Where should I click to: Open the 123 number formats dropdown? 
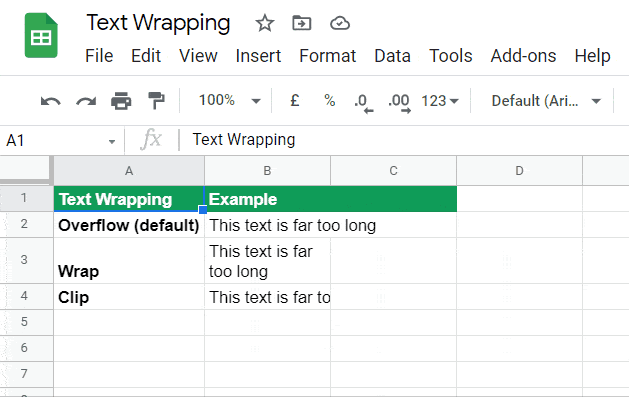click(440, 101)
